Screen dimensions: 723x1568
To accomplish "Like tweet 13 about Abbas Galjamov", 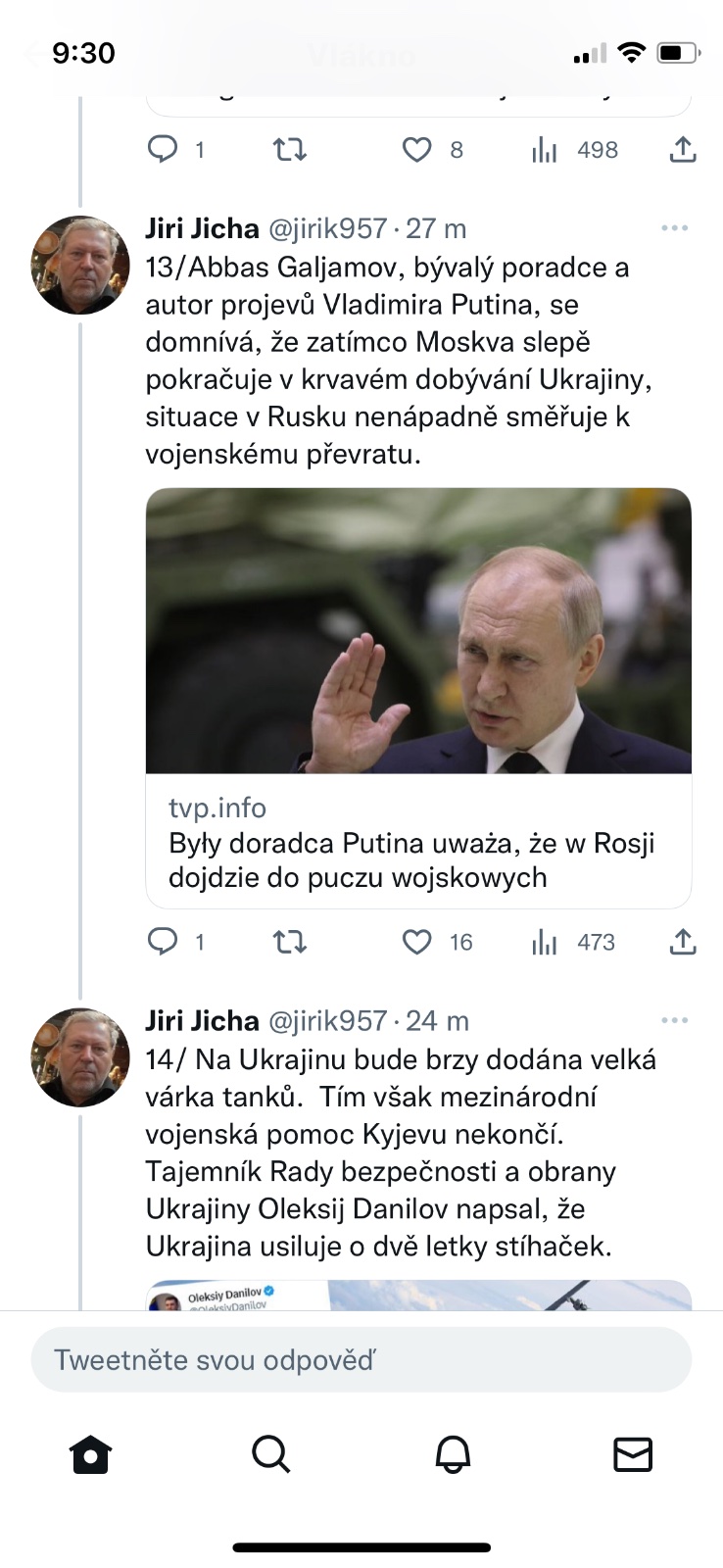I will (417, 943).
